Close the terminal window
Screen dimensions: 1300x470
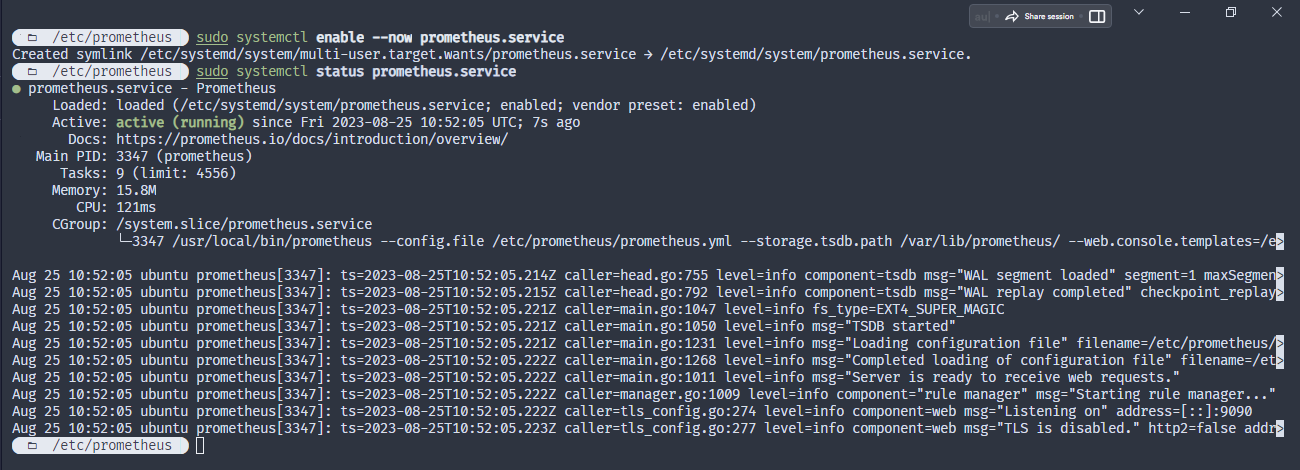[1277, 12]
